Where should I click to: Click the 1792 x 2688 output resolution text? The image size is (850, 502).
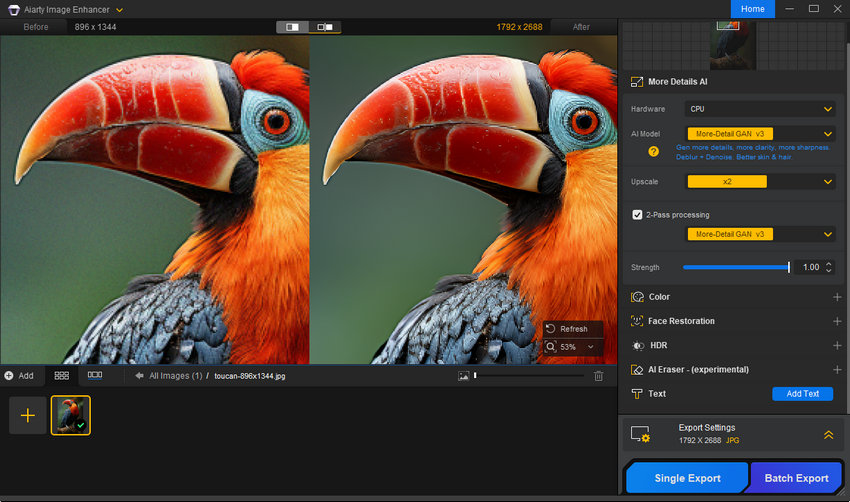(x=519, y=27)
